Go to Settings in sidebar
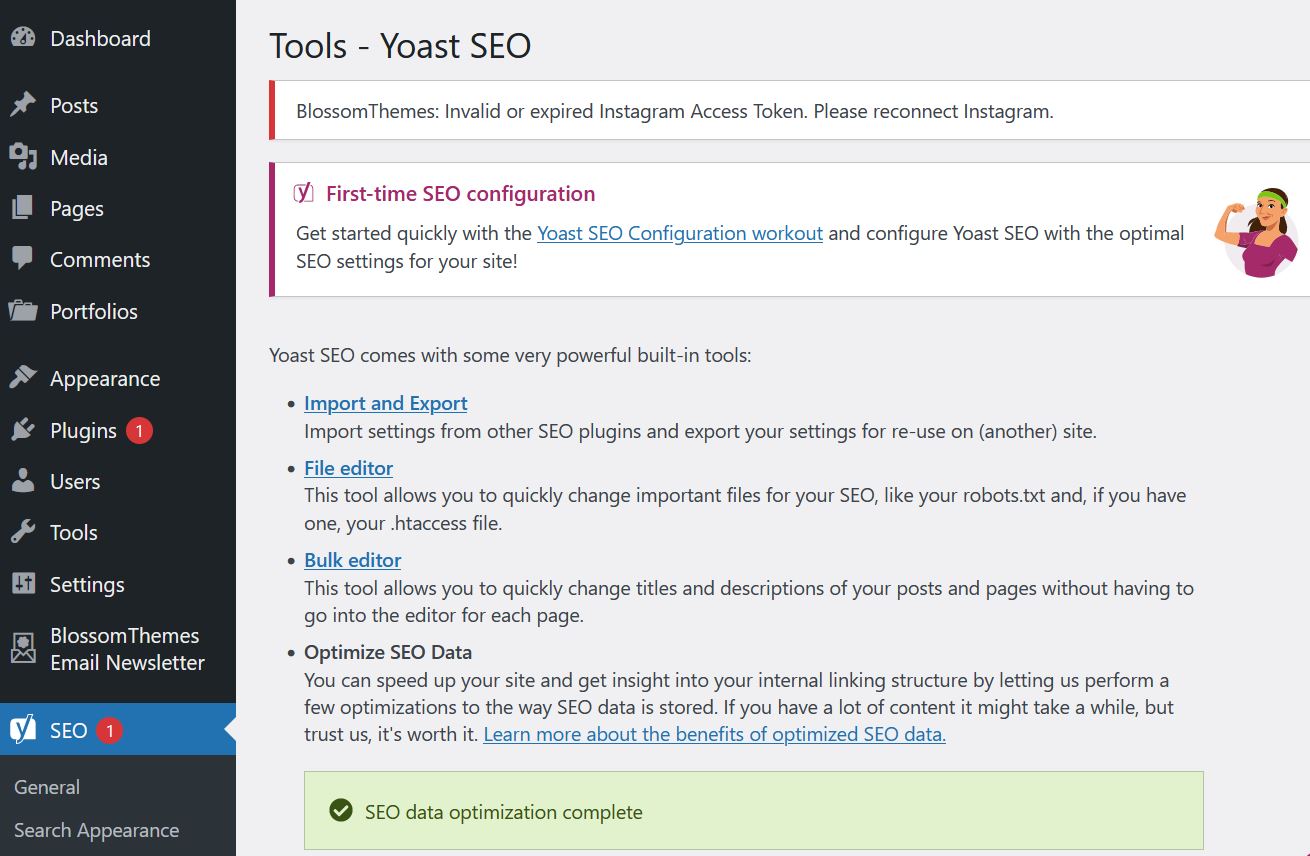The height and width of the screenshot is (856, 1310). click(87, 584)
